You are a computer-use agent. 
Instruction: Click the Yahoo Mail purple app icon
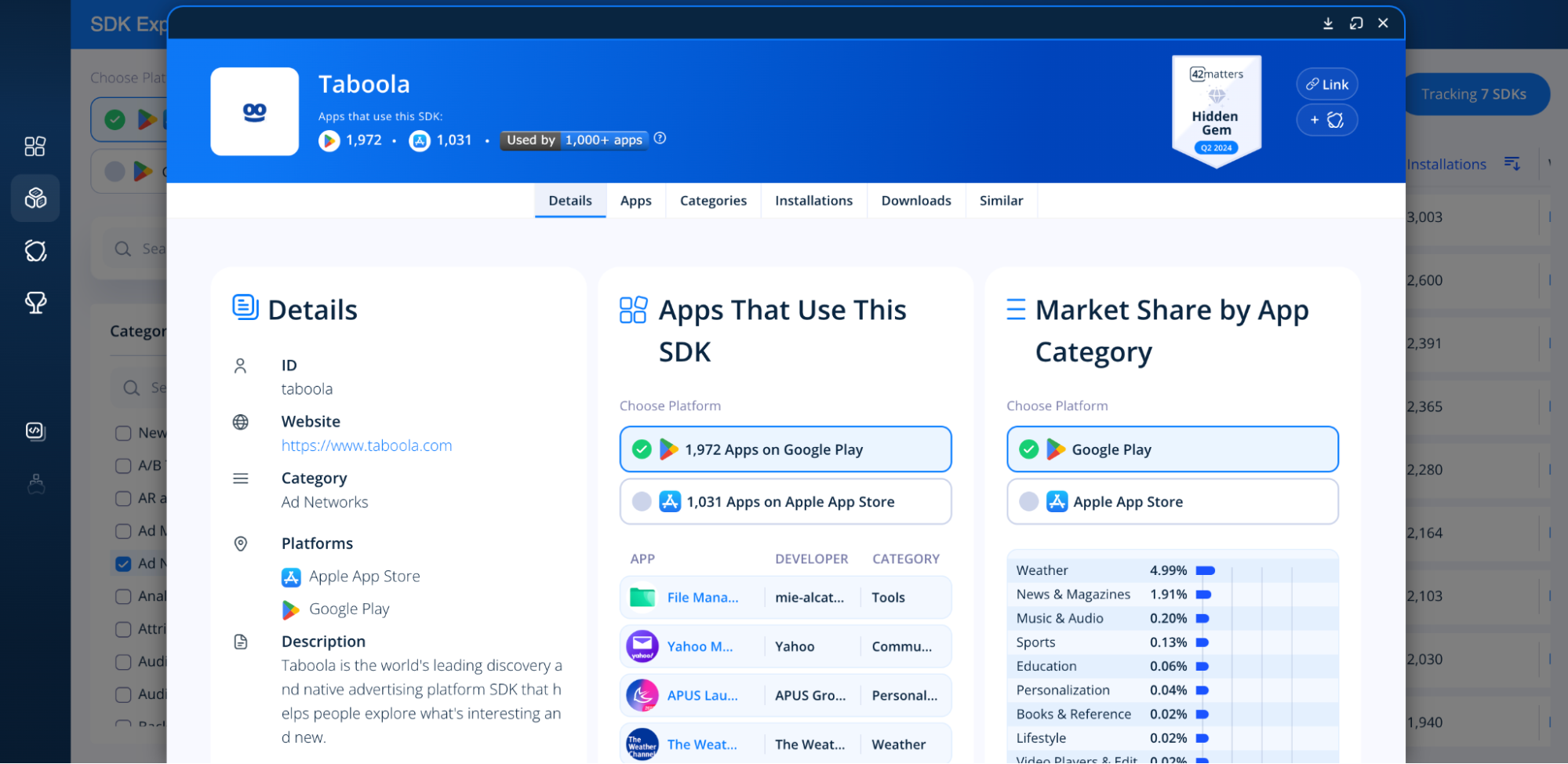click(x=642, y=646)
